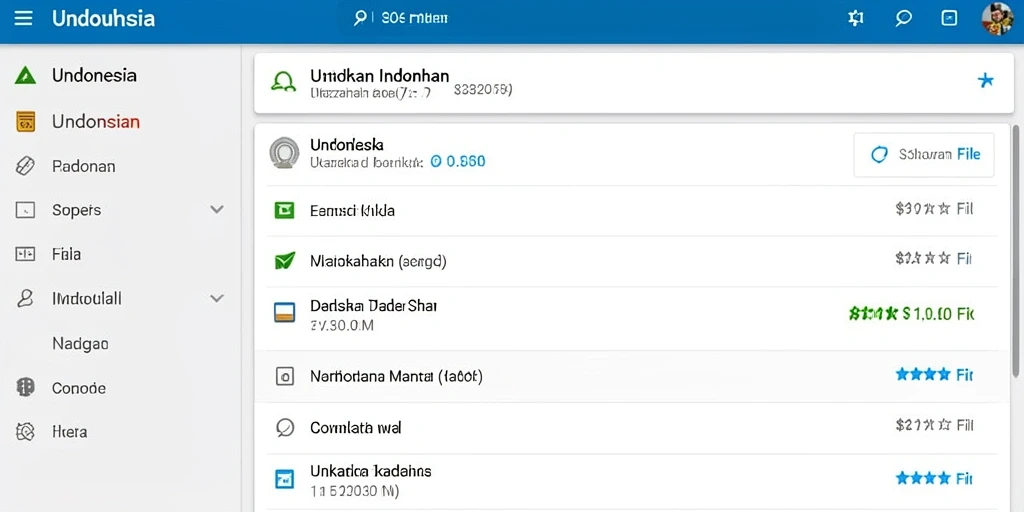The width and height of the screenshot is (1024, 512).
Task: Expand the Imdoulall chevron
Action: coord(217,298)
